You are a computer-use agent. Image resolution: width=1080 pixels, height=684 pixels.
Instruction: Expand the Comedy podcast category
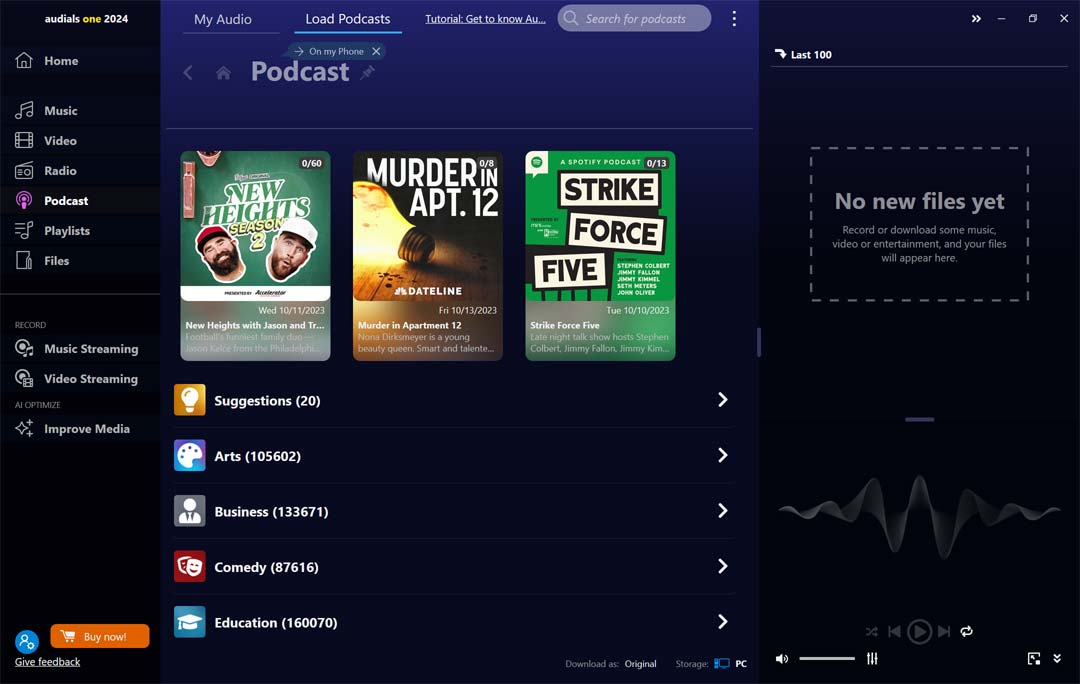click(722, 566)
